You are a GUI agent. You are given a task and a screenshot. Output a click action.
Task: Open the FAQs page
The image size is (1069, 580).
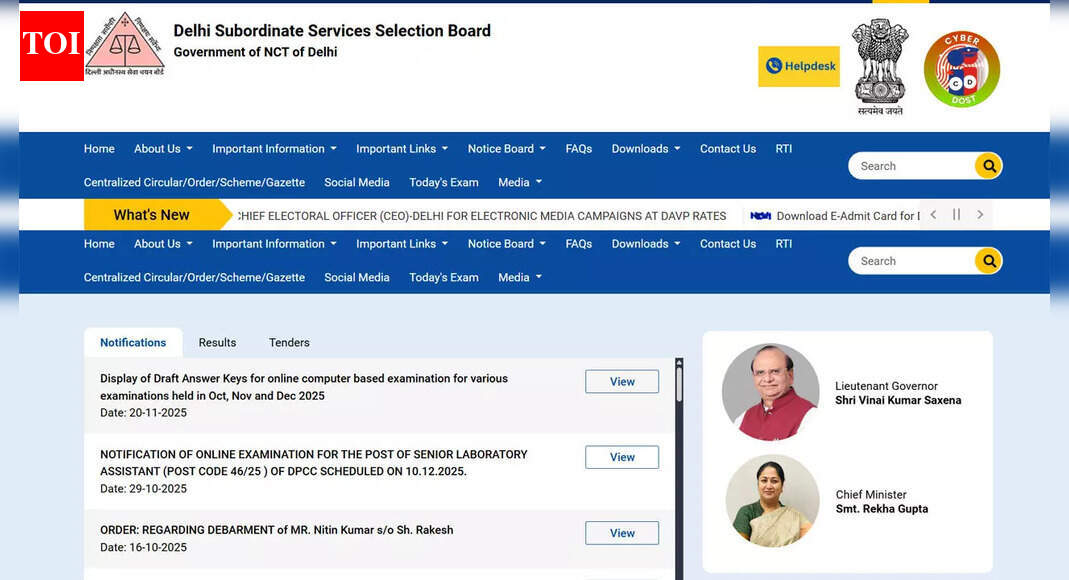click(x=578, y=148)
